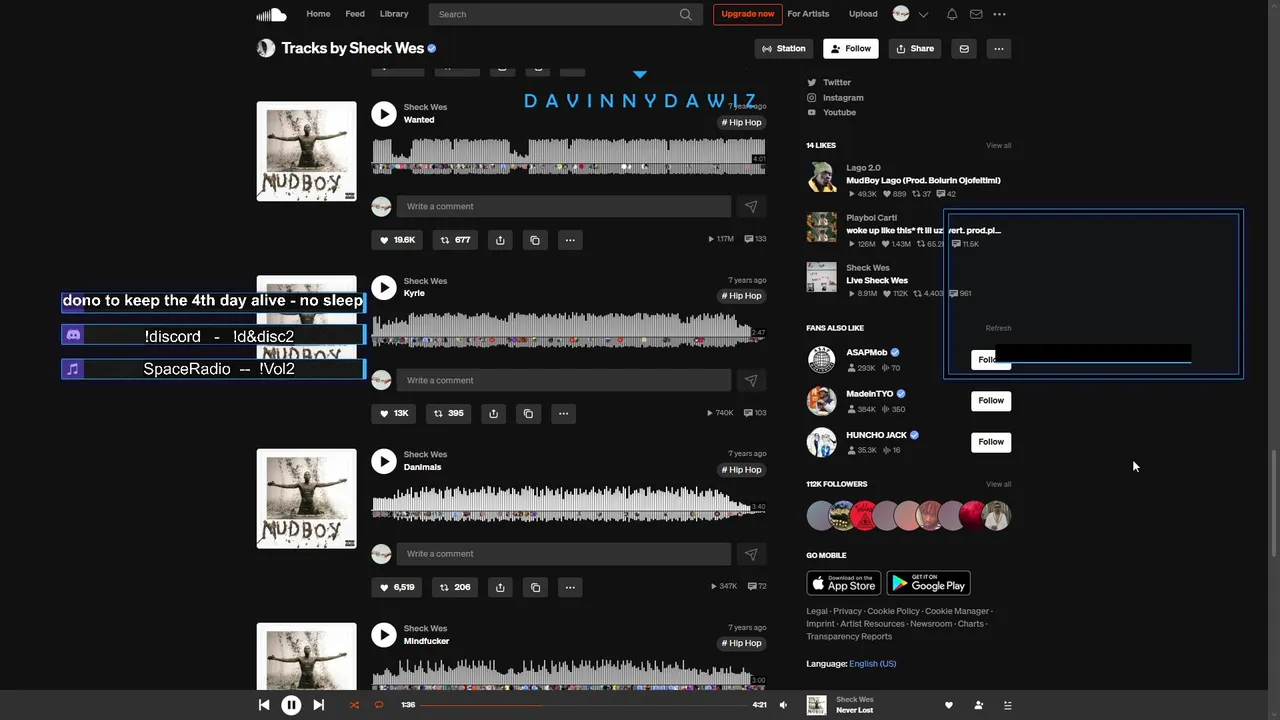Repost Kyrie with 395 reposts

click(x=448, y=413)
